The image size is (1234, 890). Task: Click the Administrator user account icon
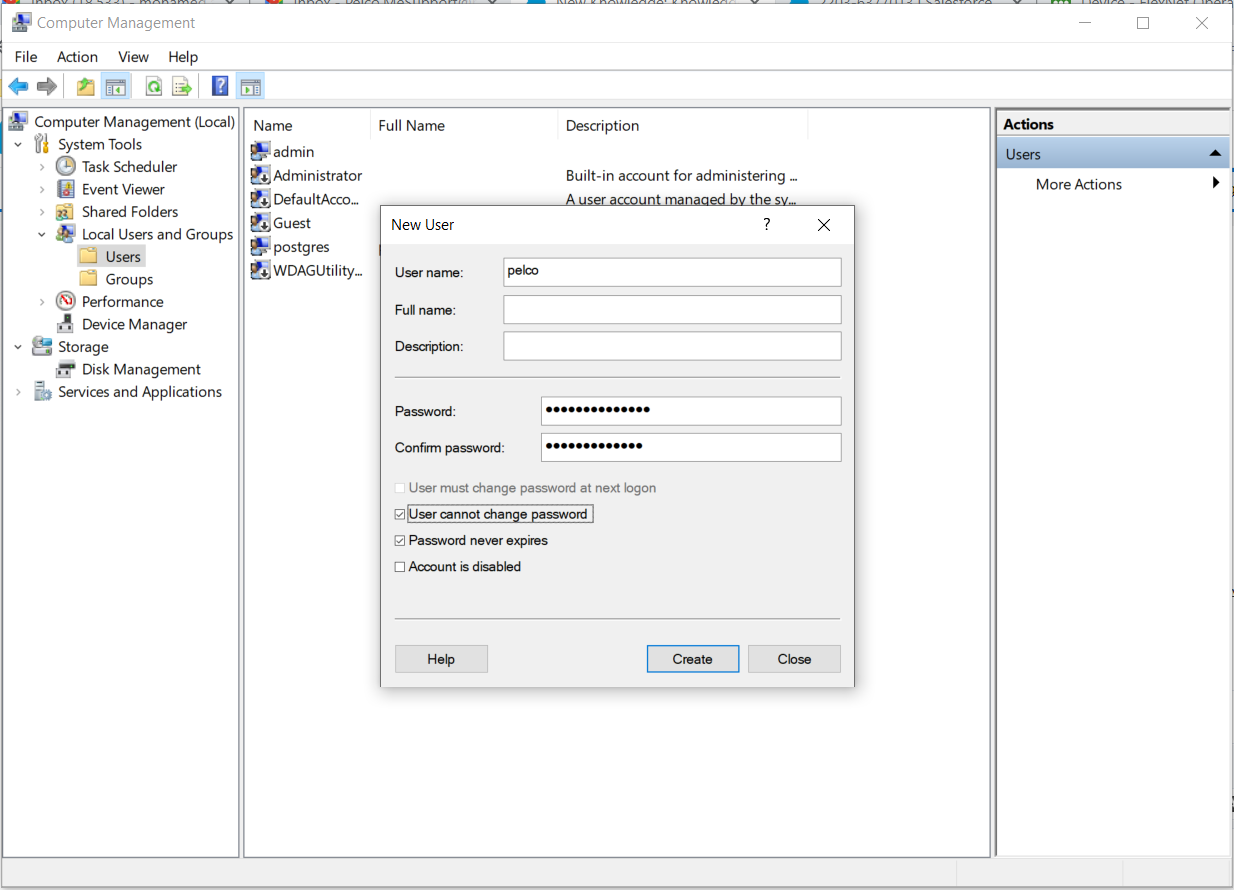click(x=260, y=175)
